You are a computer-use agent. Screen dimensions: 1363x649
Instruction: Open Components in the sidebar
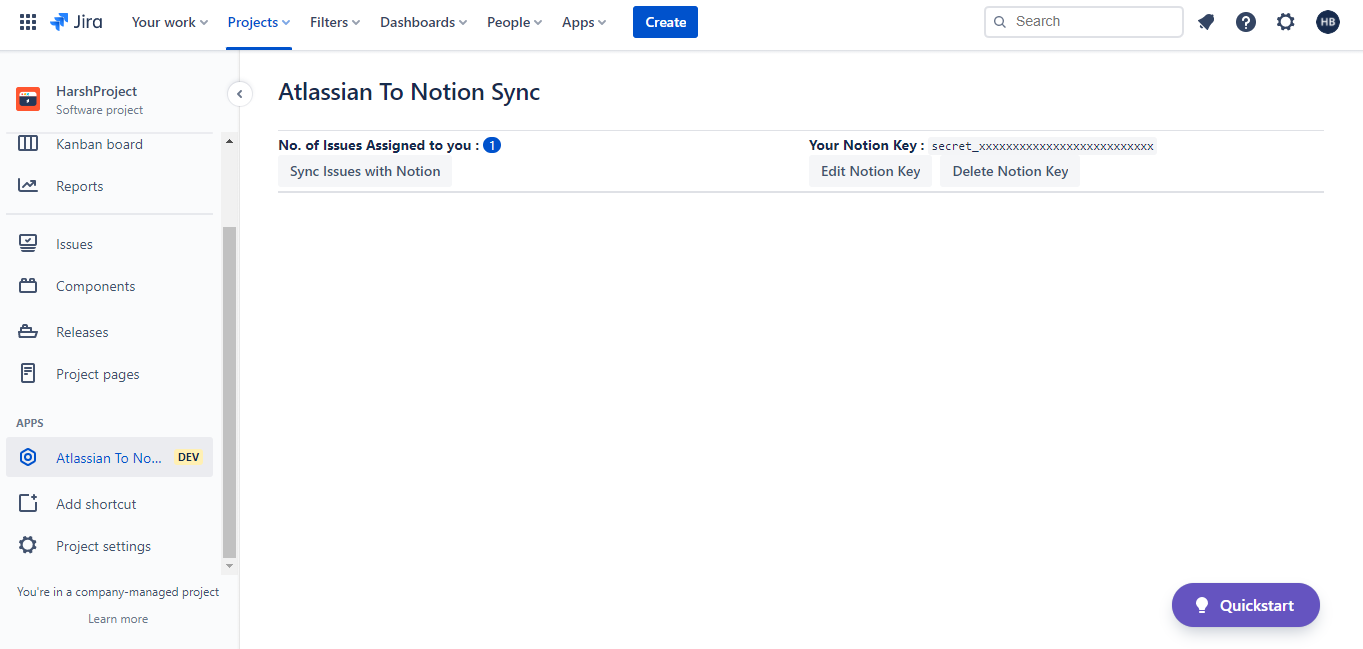[x=110, y=286]
